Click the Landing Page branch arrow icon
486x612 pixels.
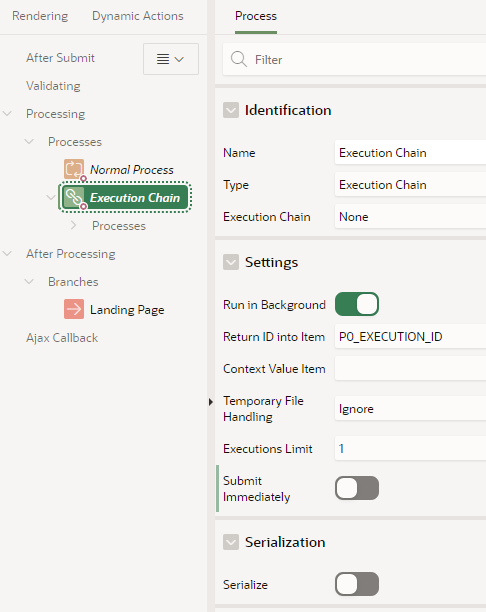74,309
